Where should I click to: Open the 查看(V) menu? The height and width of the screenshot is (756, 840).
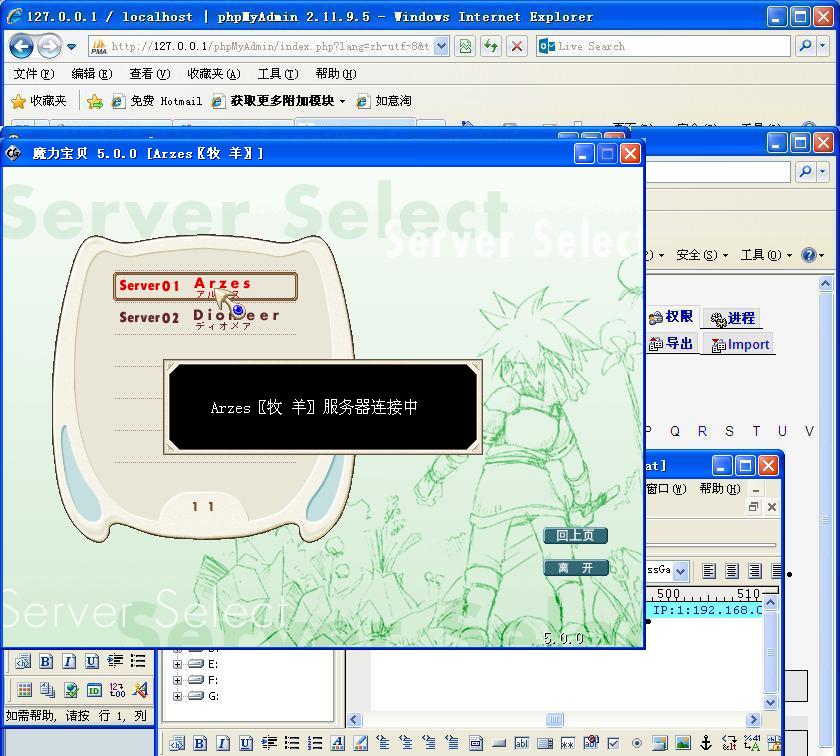[149, 74]
